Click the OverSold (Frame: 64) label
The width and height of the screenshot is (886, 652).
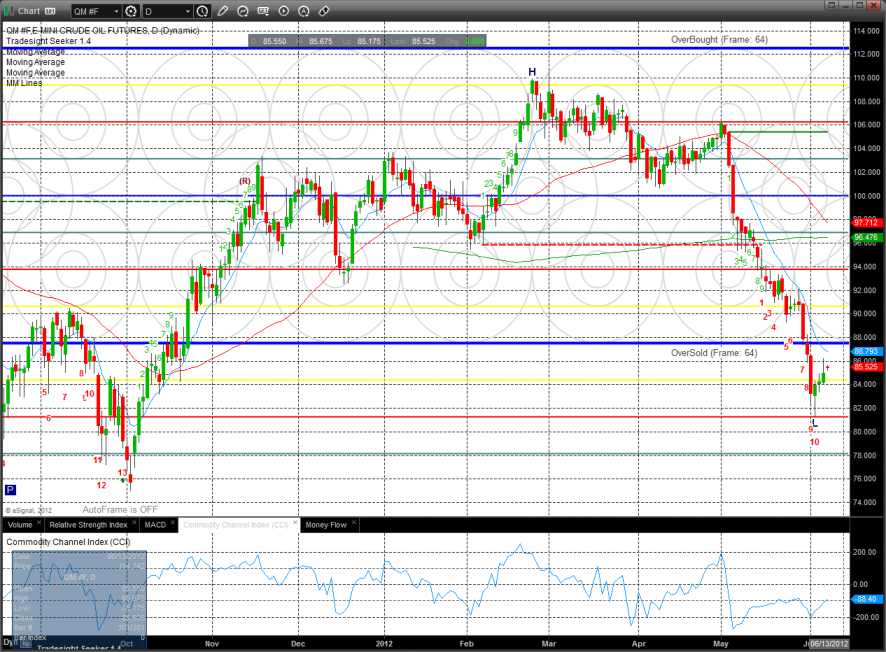(x=713, y=353)
